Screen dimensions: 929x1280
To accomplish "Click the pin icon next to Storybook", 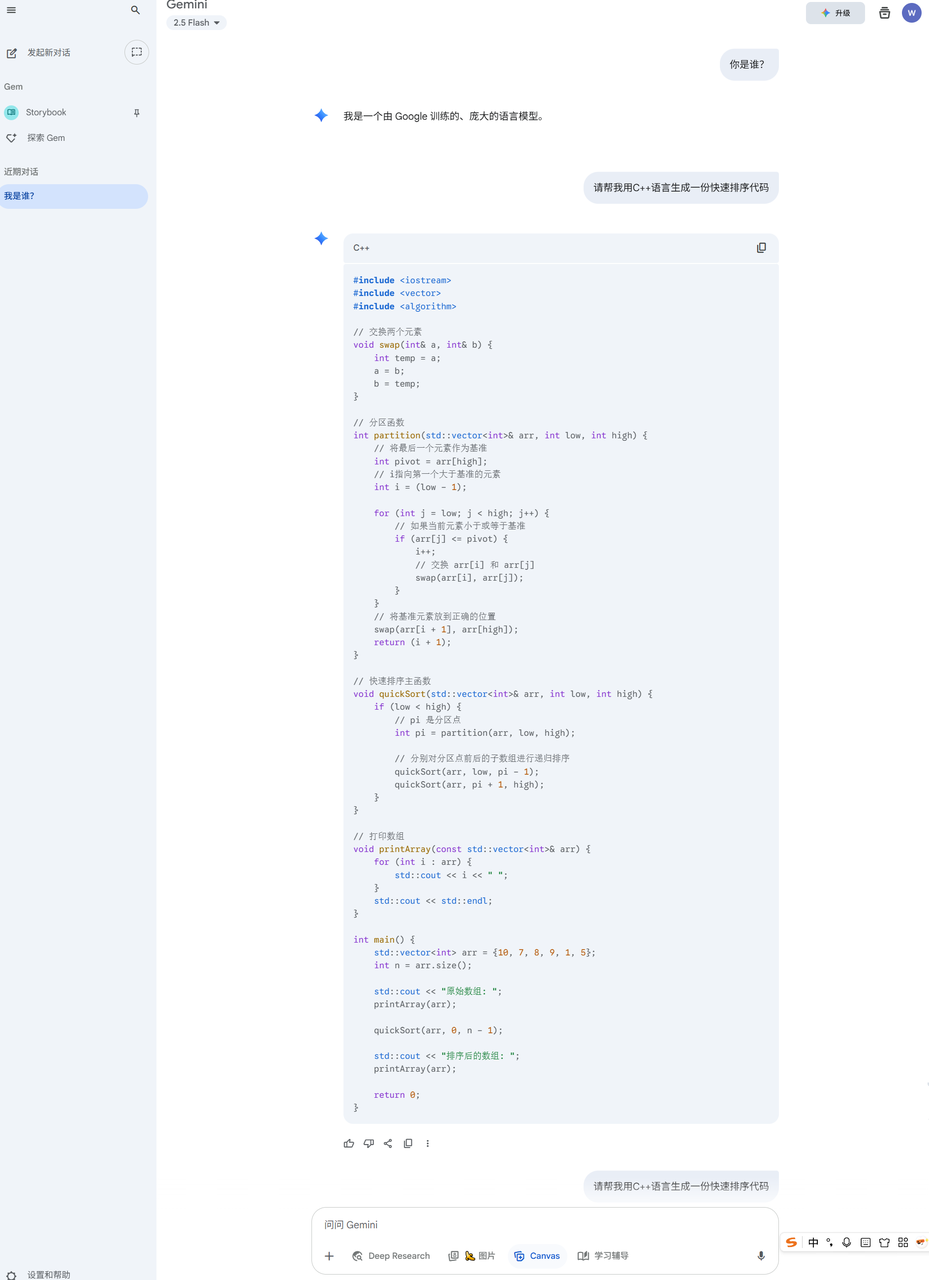I will tap(137, 113).
